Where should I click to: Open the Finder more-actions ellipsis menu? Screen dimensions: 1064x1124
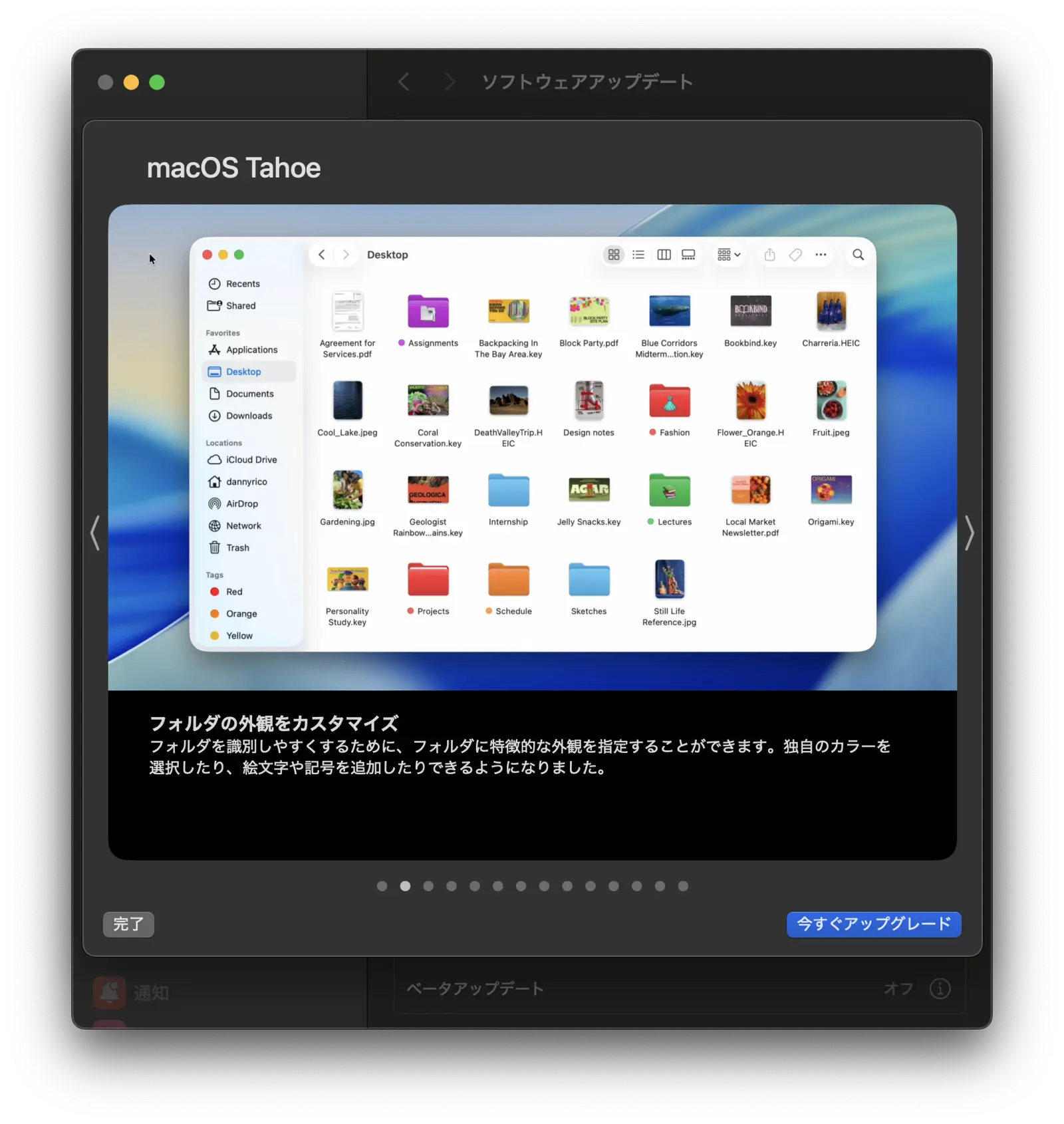(821, 255)
